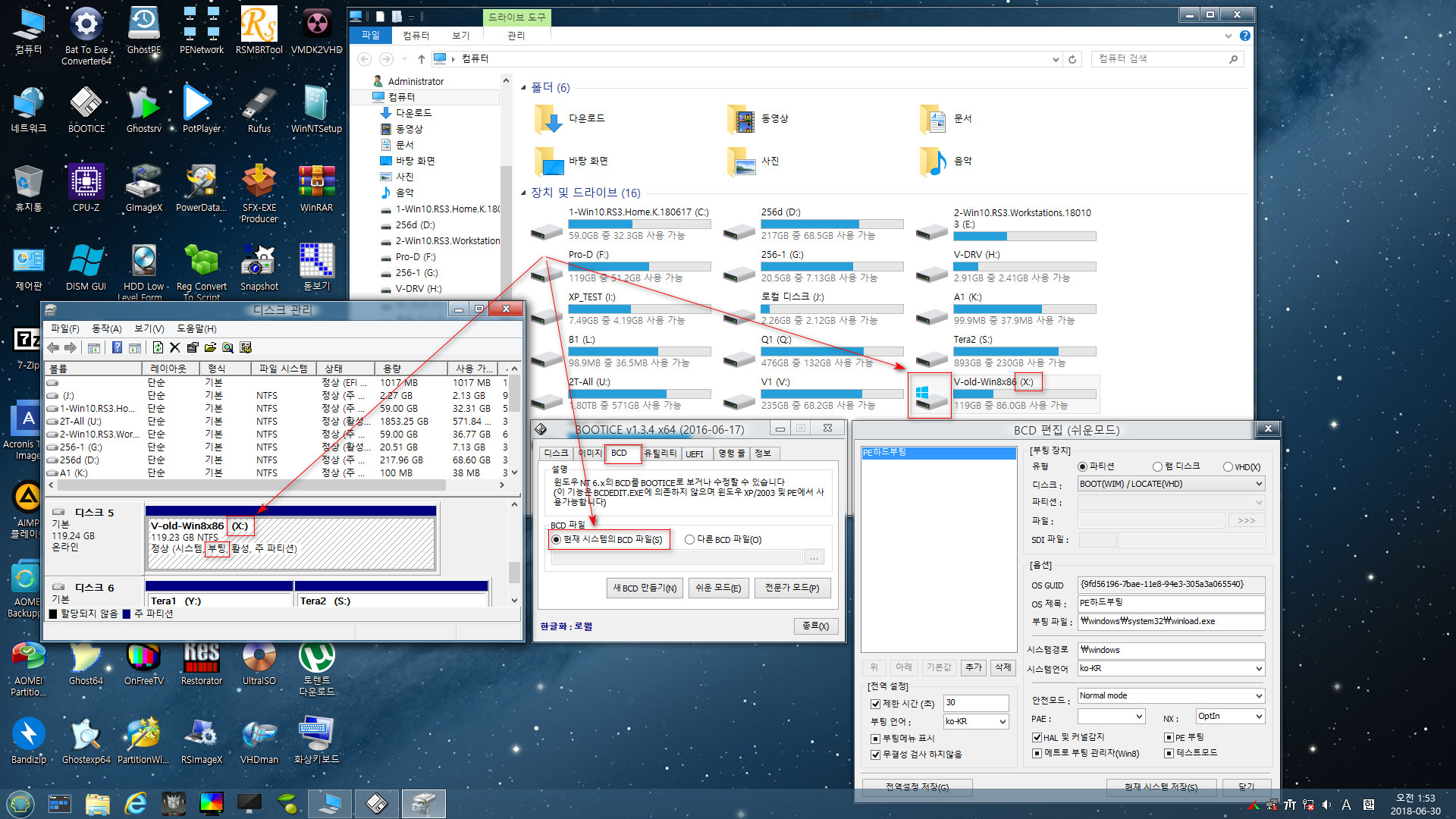Screen dimensions: 1456x819
Task: Open the WinRAR desktop shortcut
Action: (316, 187)
